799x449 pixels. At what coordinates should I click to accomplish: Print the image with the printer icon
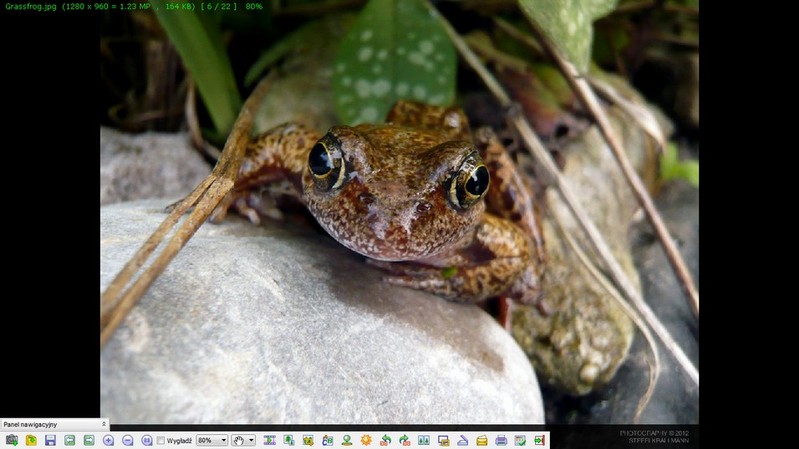click(x=501, y=440)
